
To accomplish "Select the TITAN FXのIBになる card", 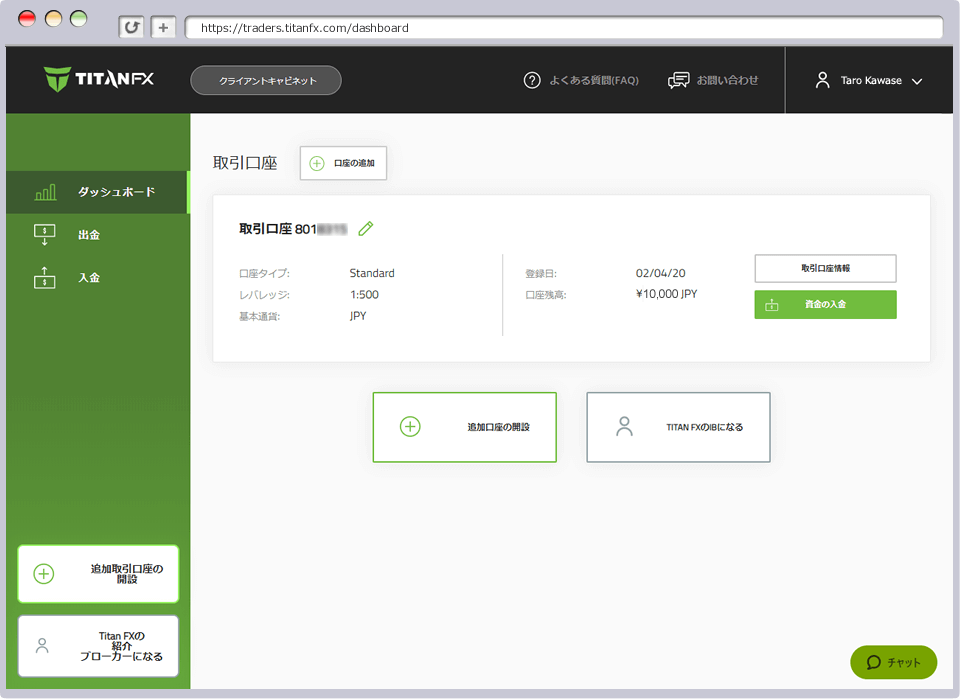I will [x=678, y=427].
